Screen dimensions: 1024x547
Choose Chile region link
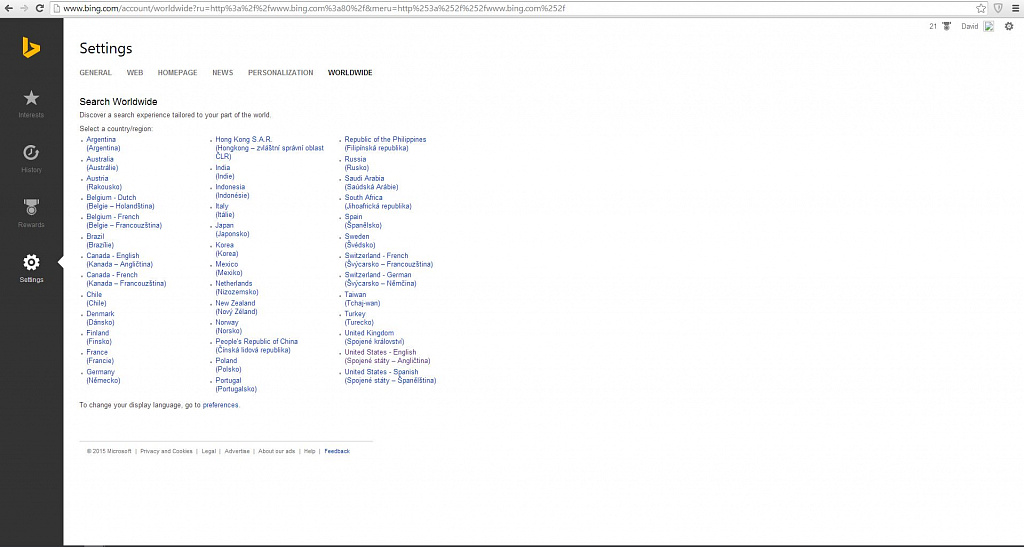96,298
